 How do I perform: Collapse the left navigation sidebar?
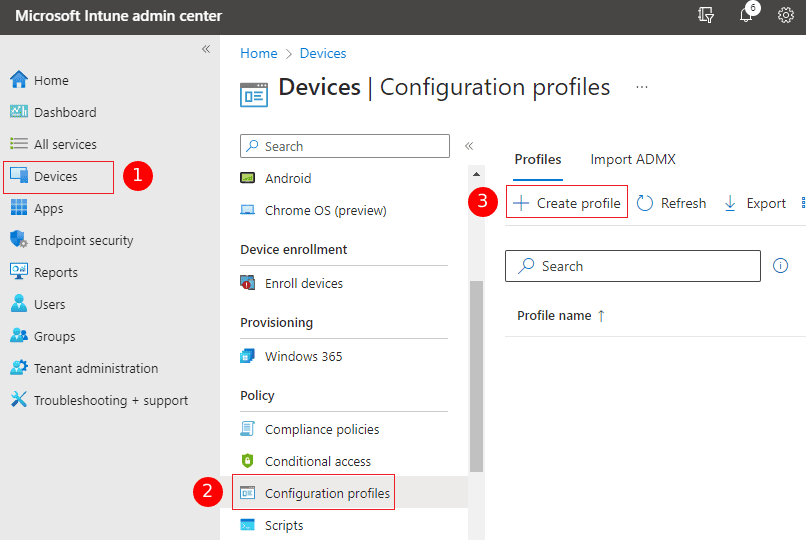pyautogui.click(x=206, y=49)
